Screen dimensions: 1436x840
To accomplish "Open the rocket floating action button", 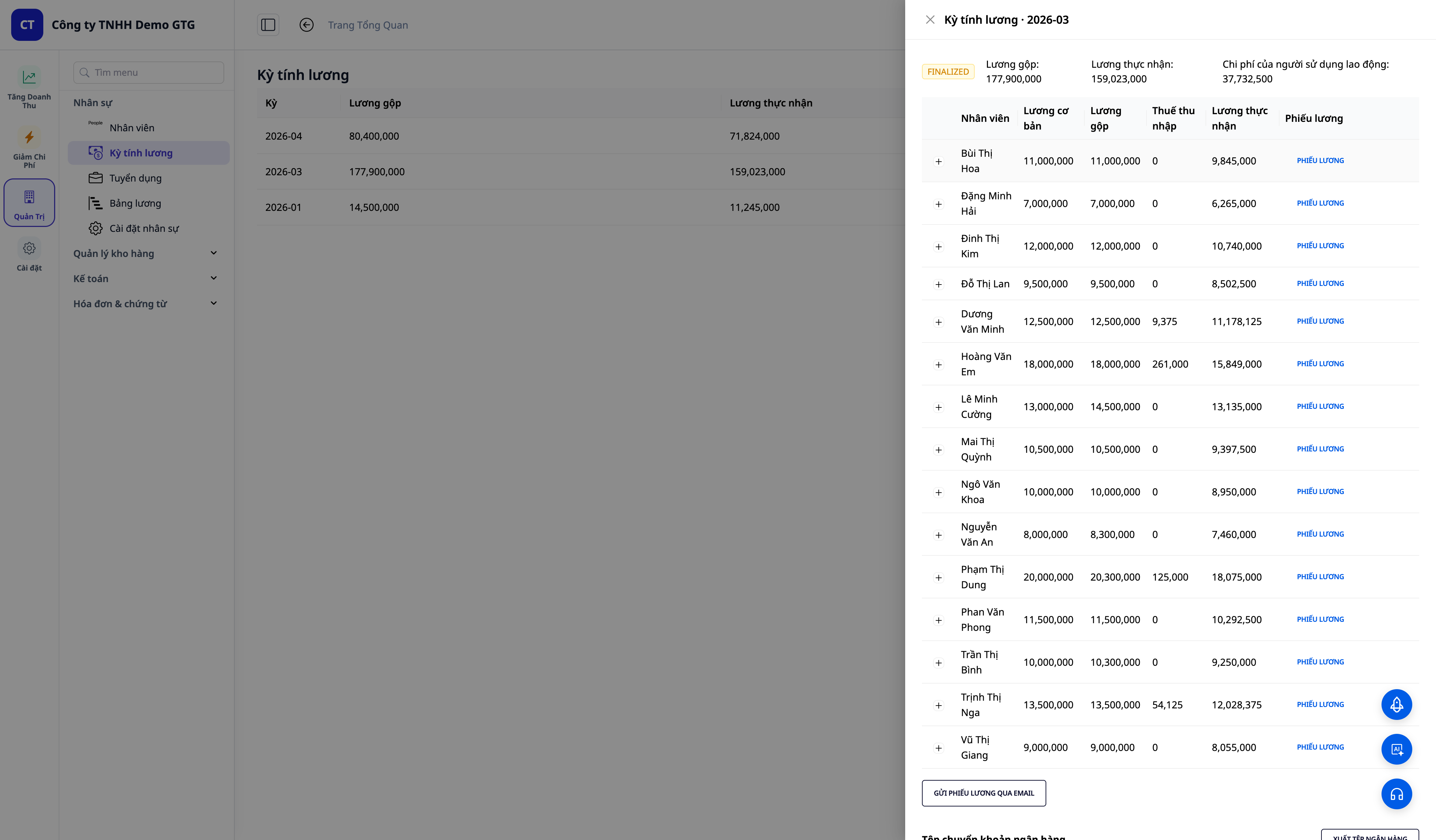I will [1396, 705].
